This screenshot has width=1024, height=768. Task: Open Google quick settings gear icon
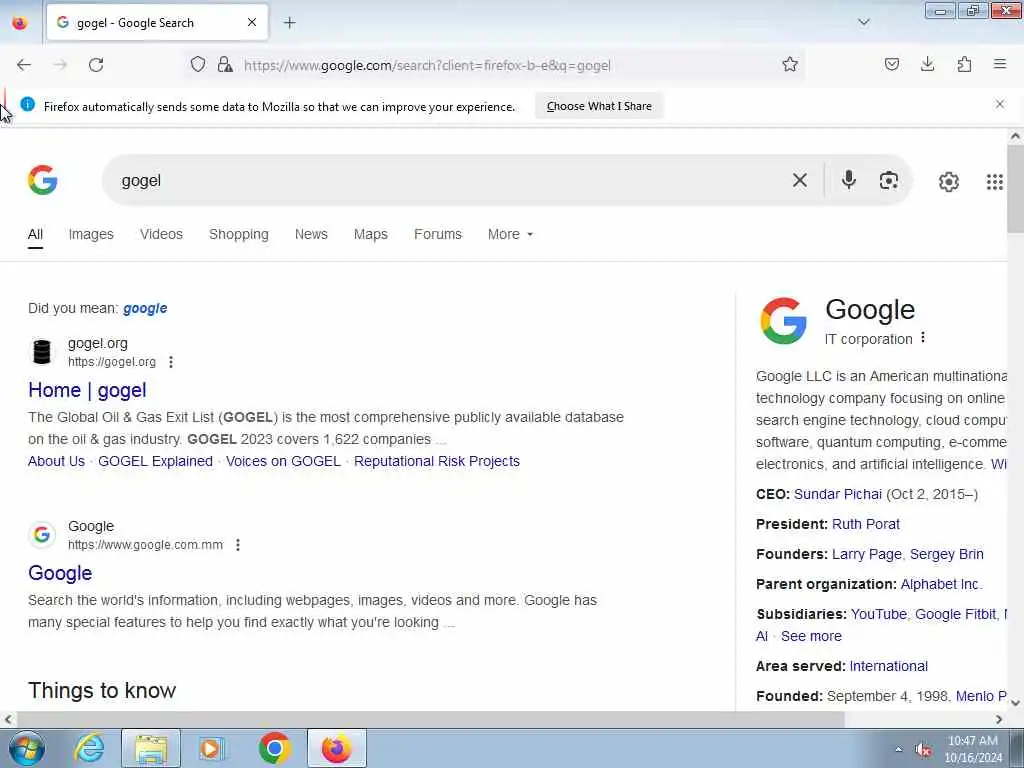point(948,182)
